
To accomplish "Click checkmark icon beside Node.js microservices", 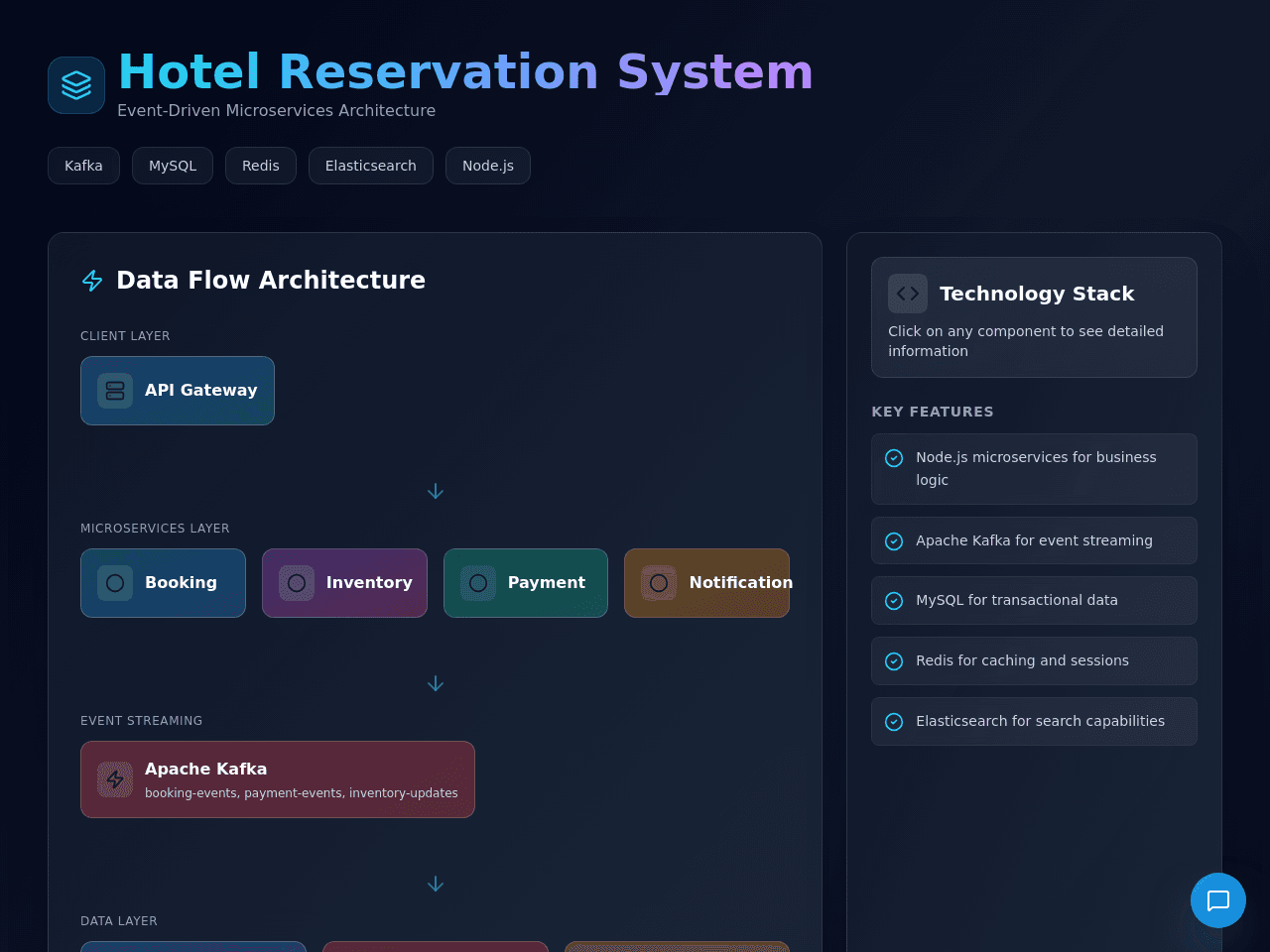I will (x=894, y=458).
